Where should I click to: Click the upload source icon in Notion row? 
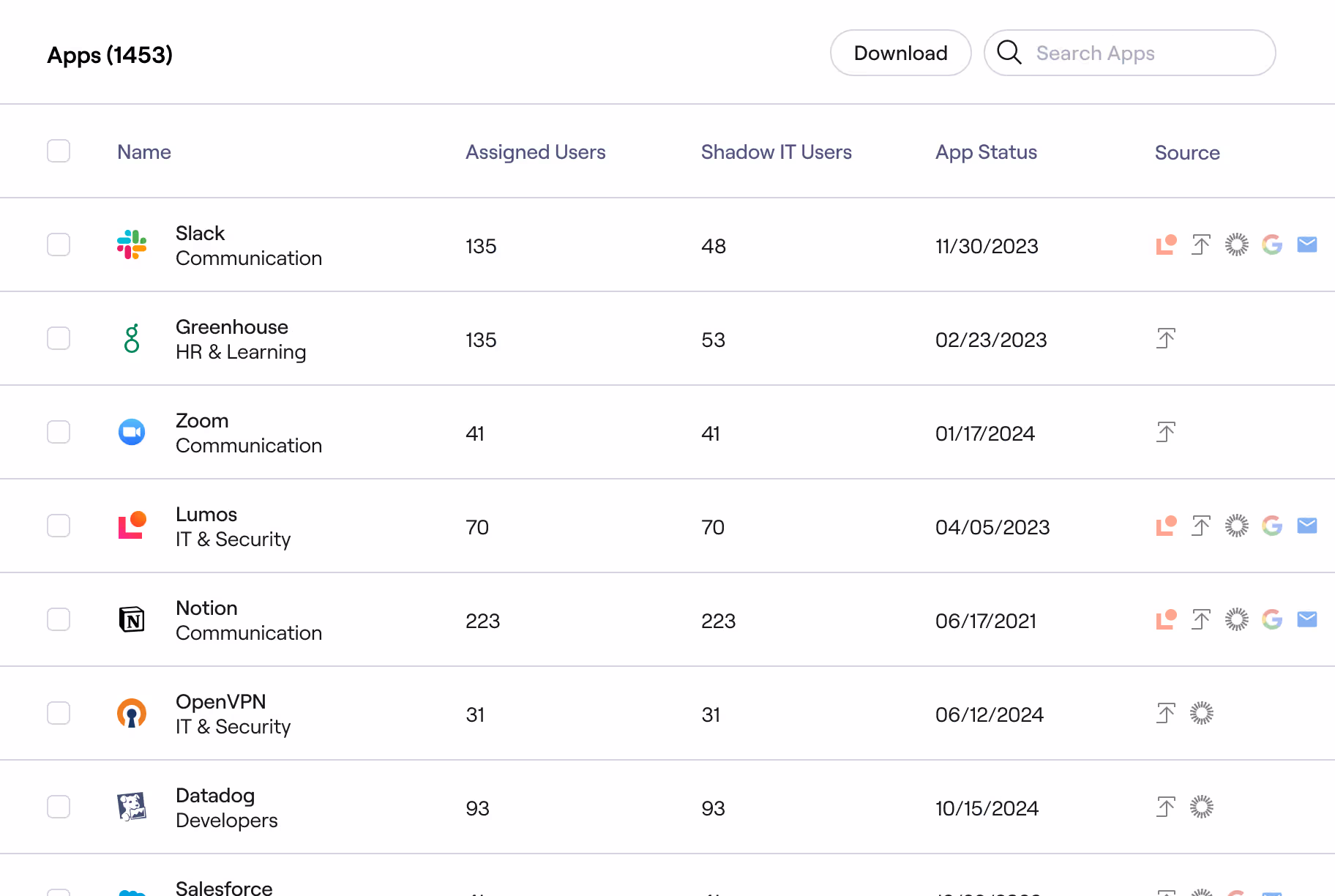1201,619
